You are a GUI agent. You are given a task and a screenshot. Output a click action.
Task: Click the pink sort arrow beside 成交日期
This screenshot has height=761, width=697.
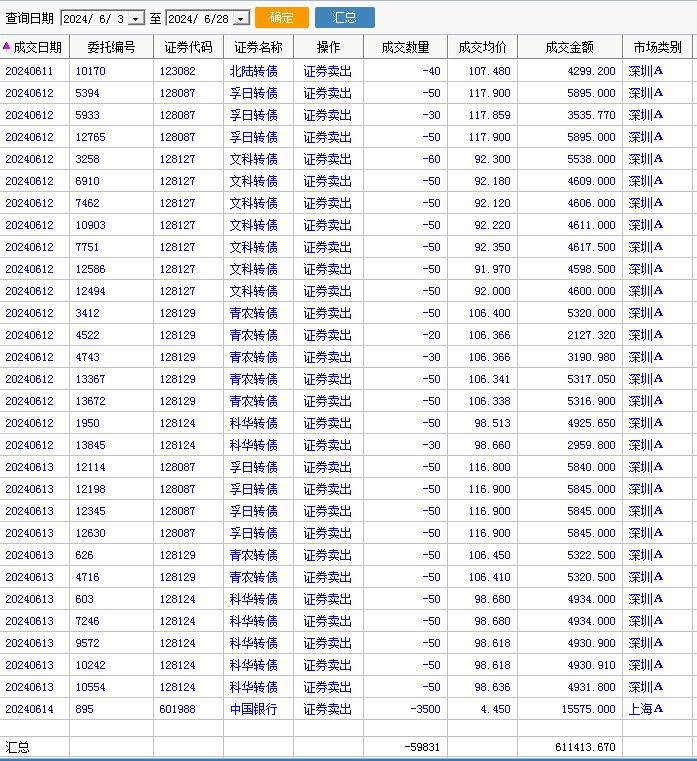[x=6, y=46]
